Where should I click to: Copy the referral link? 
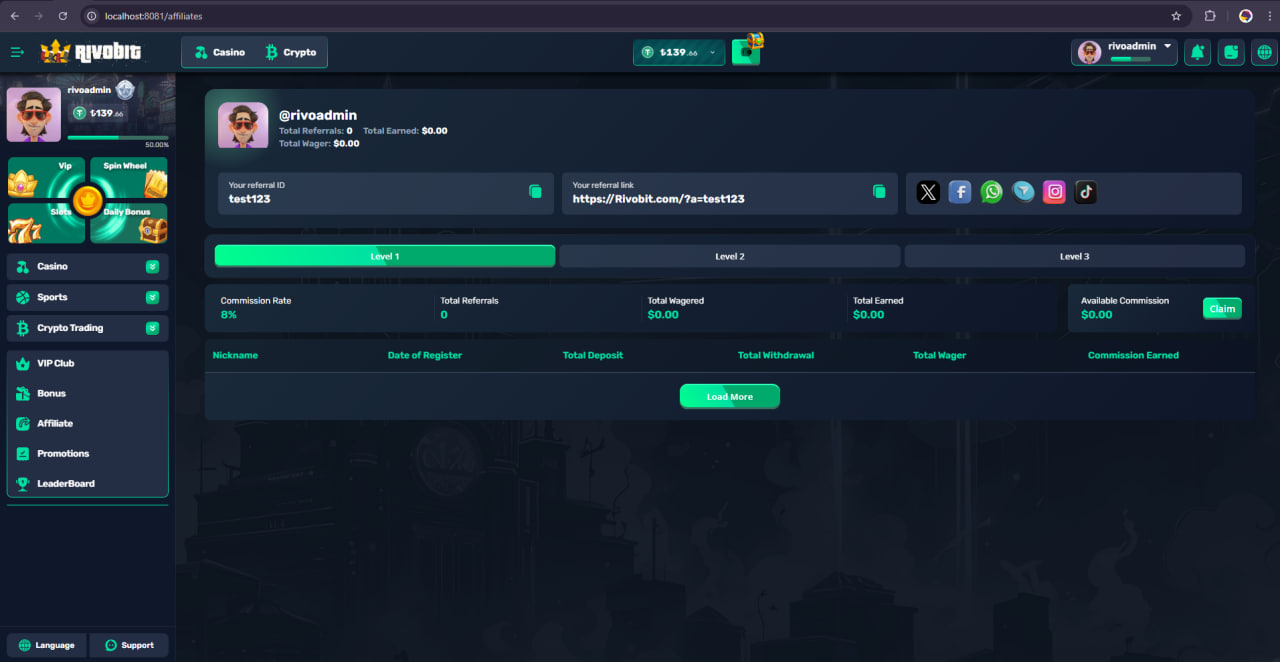coord(879,191)
